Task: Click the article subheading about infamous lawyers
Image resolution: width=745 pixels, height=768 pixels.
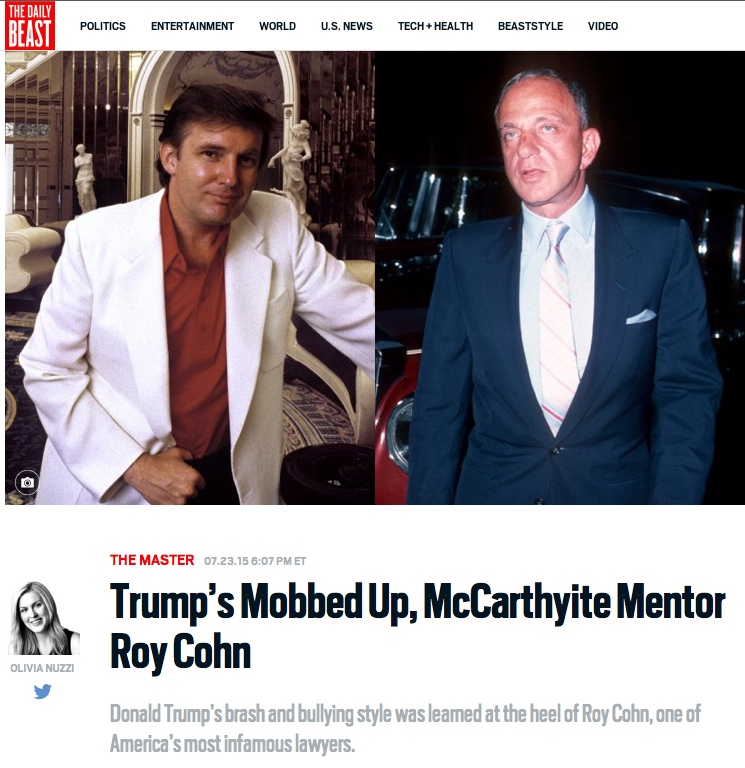Action: 405,729
